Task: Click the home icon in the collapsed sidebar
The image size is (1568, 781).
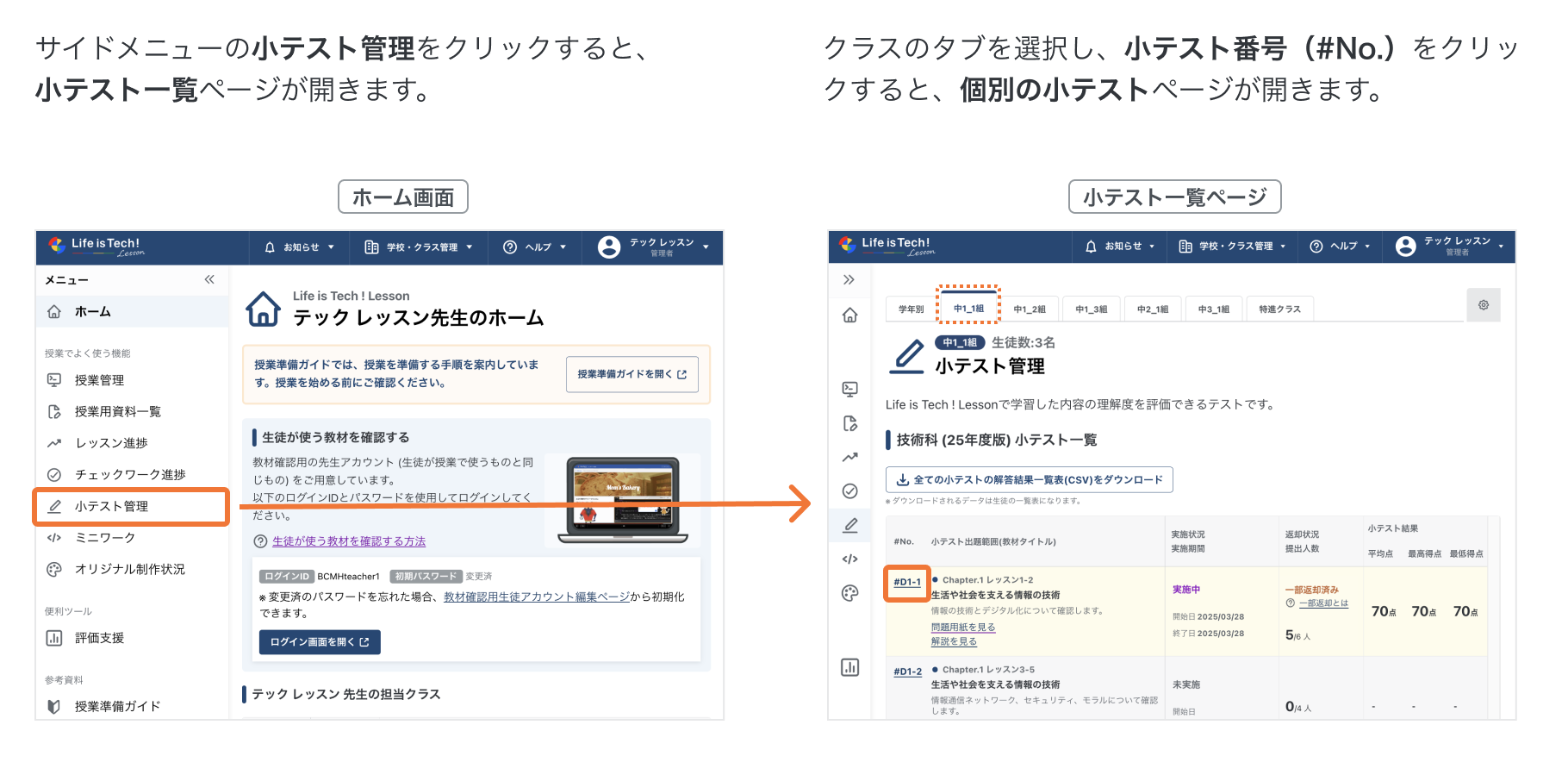Action: (x=849, y=316)
